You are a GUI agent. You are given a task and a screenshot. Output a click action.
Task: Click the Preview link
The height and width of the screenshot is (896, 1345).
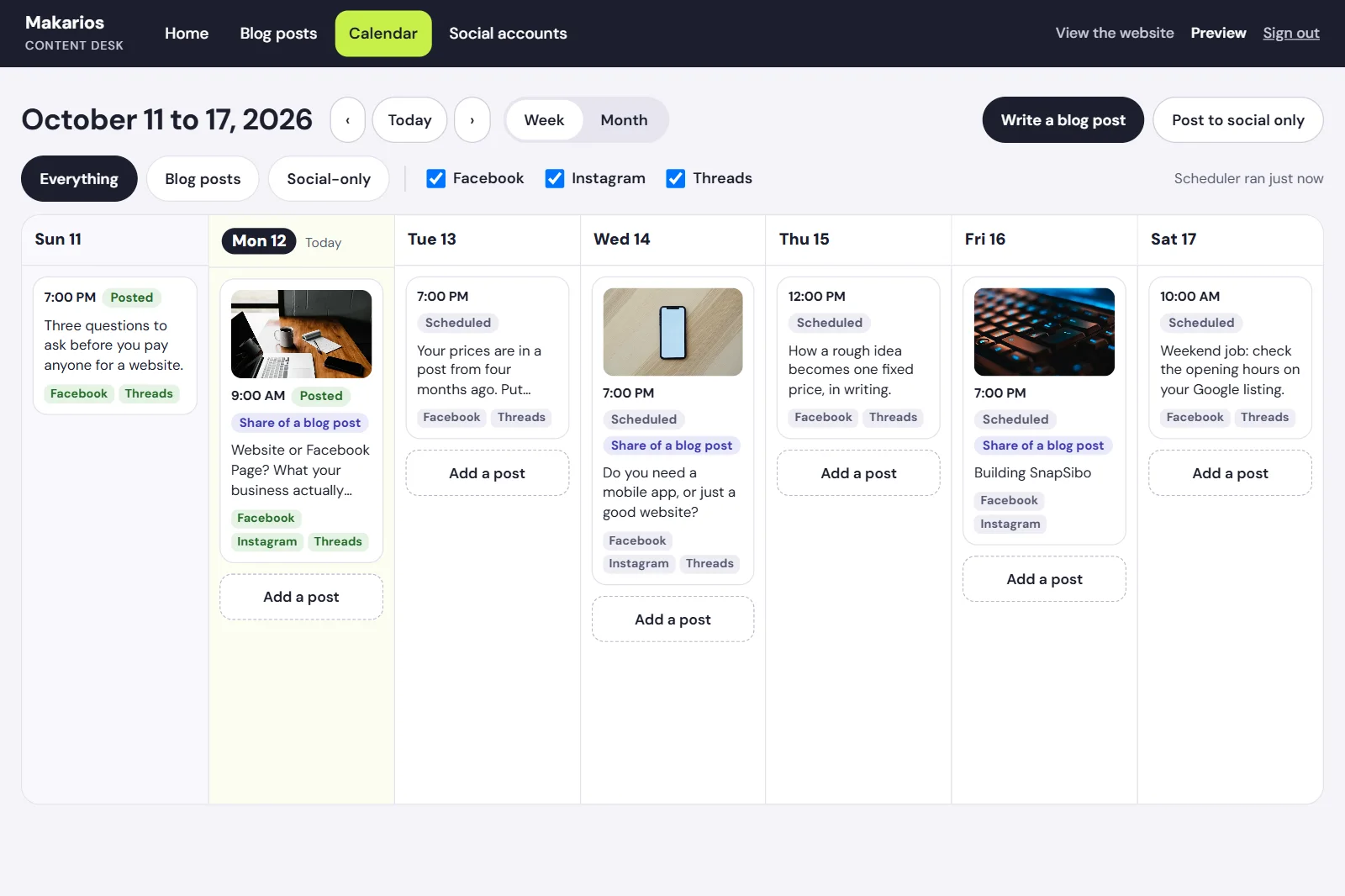tap(1218, 33)
